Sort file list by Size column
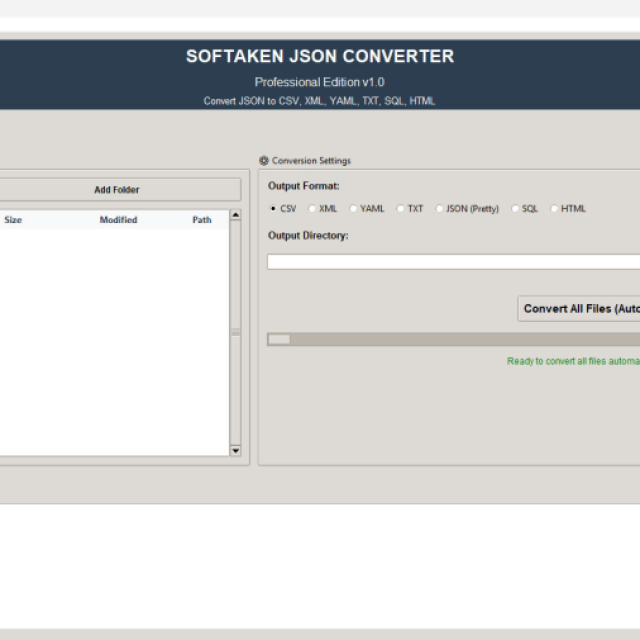Viewport: 640px width, 640px height. coord(13,220)
